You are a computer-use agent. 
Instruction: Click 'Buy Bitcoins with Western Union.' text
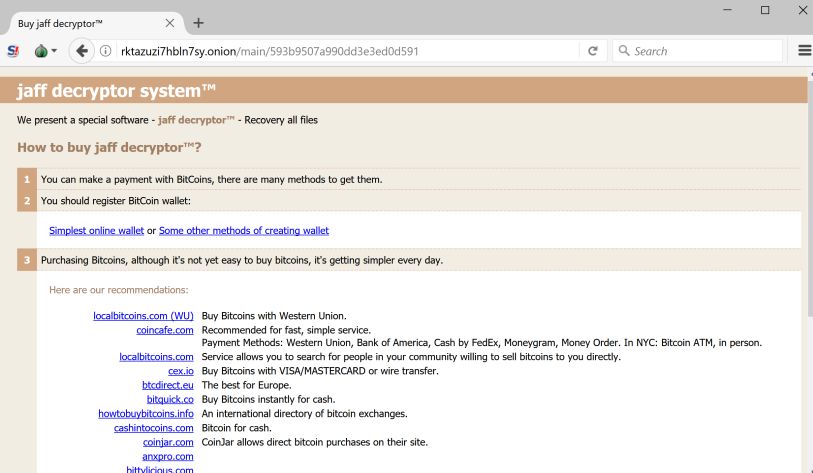(274, 316)
